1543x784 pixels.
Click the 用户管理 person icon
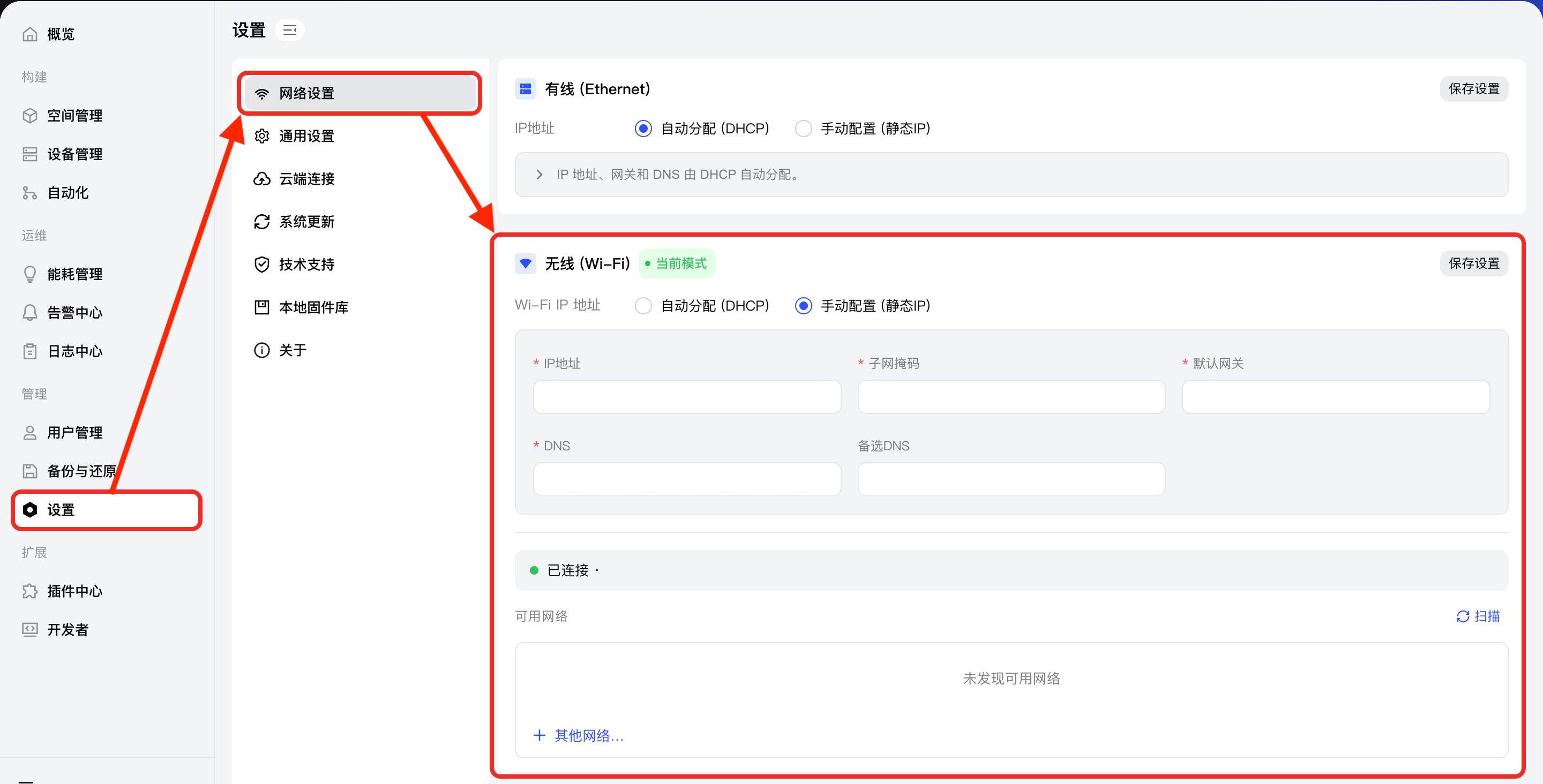[x=30, y=432]
